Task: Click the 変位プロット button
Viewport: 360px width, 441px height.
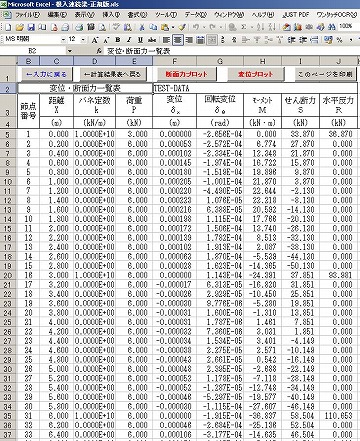Action: [x=255, y=74]
